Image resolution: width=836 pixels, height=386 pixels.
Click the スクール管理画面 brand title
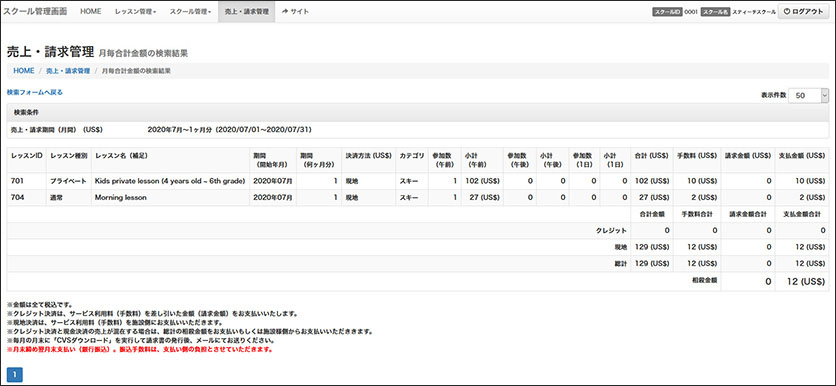(35, 11)
